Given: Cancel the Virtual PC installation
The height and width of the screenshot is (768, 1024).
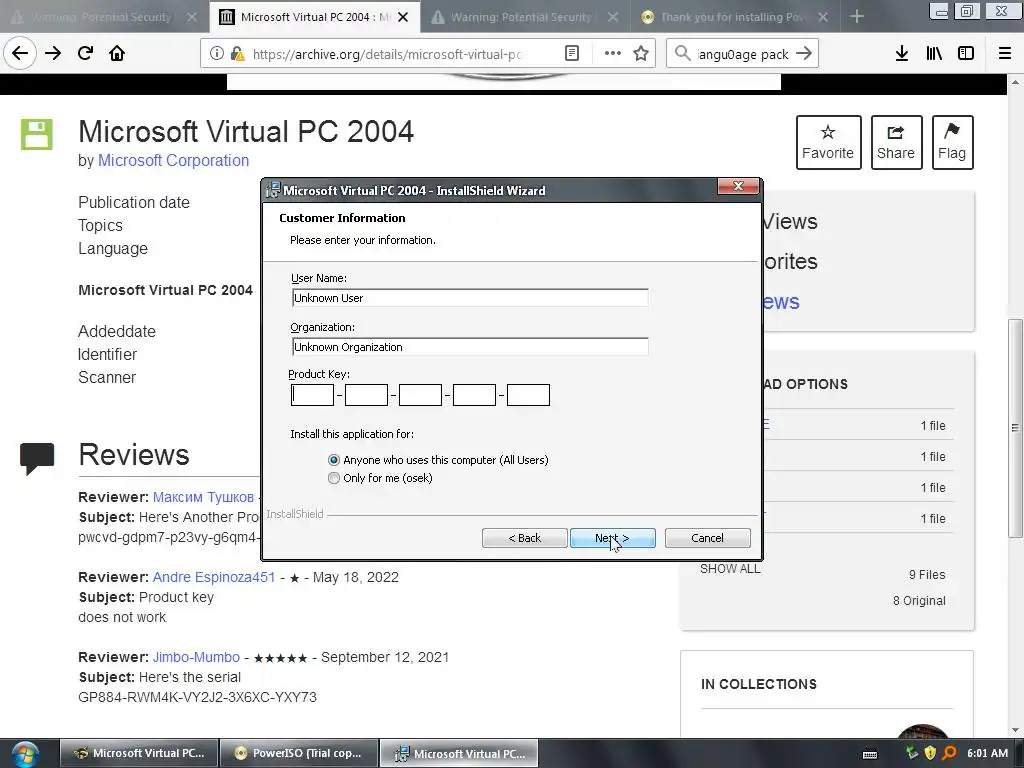Looking at the screenshot, I should [x=707, y=538].
